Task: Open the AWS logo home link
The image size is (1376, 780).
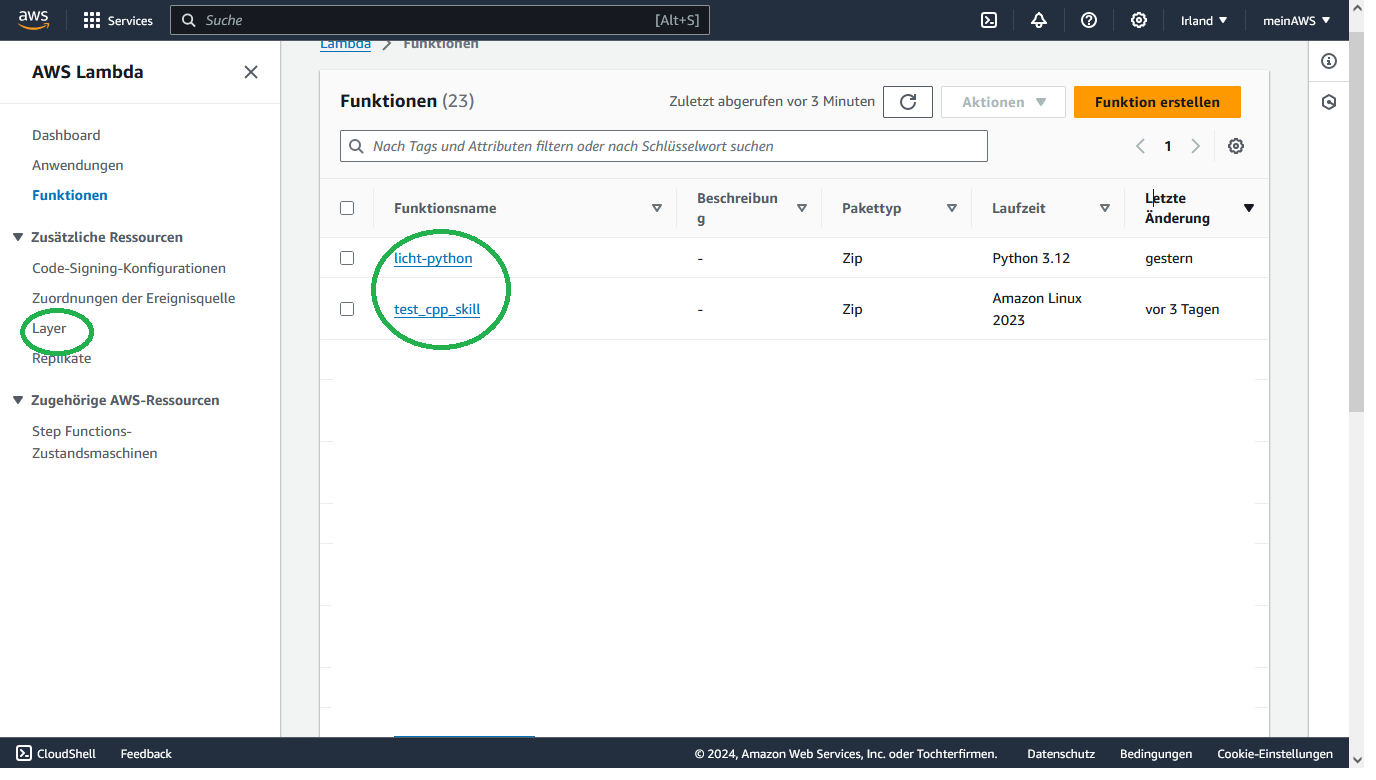Action: (x=33, y=20)
